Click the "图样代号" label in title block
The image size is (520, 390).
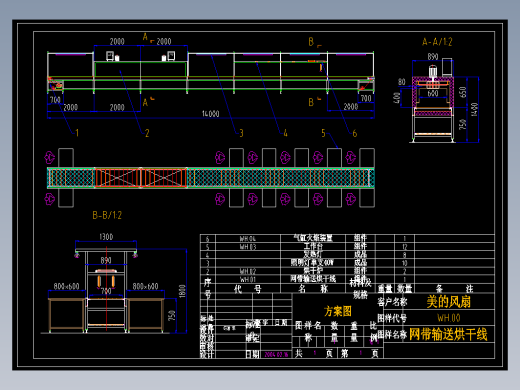coord(392,318)
